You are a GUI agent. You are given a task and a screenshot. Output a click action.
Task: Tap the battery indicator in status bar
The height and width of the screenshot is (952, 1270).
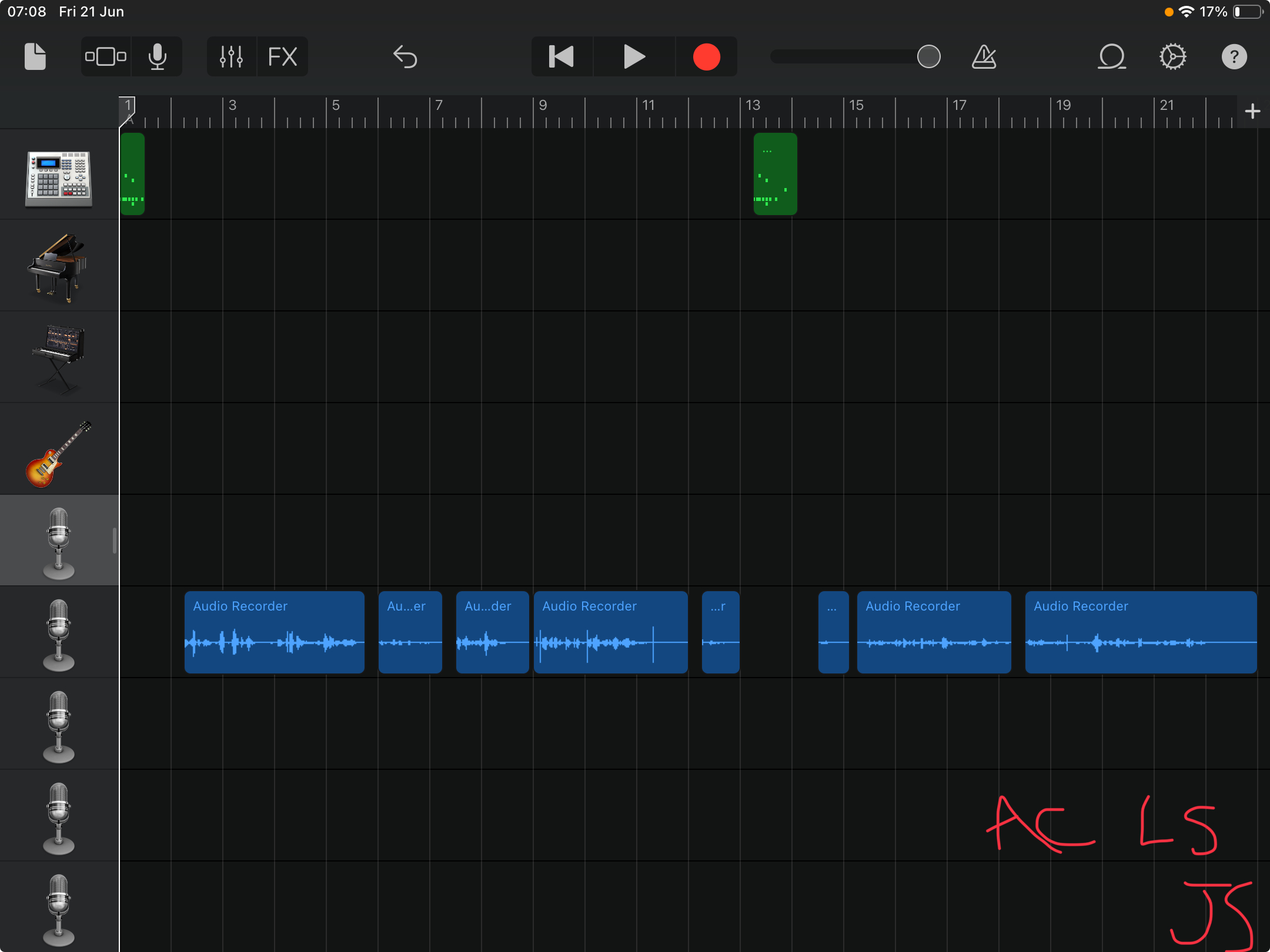tap(1248, 12)
